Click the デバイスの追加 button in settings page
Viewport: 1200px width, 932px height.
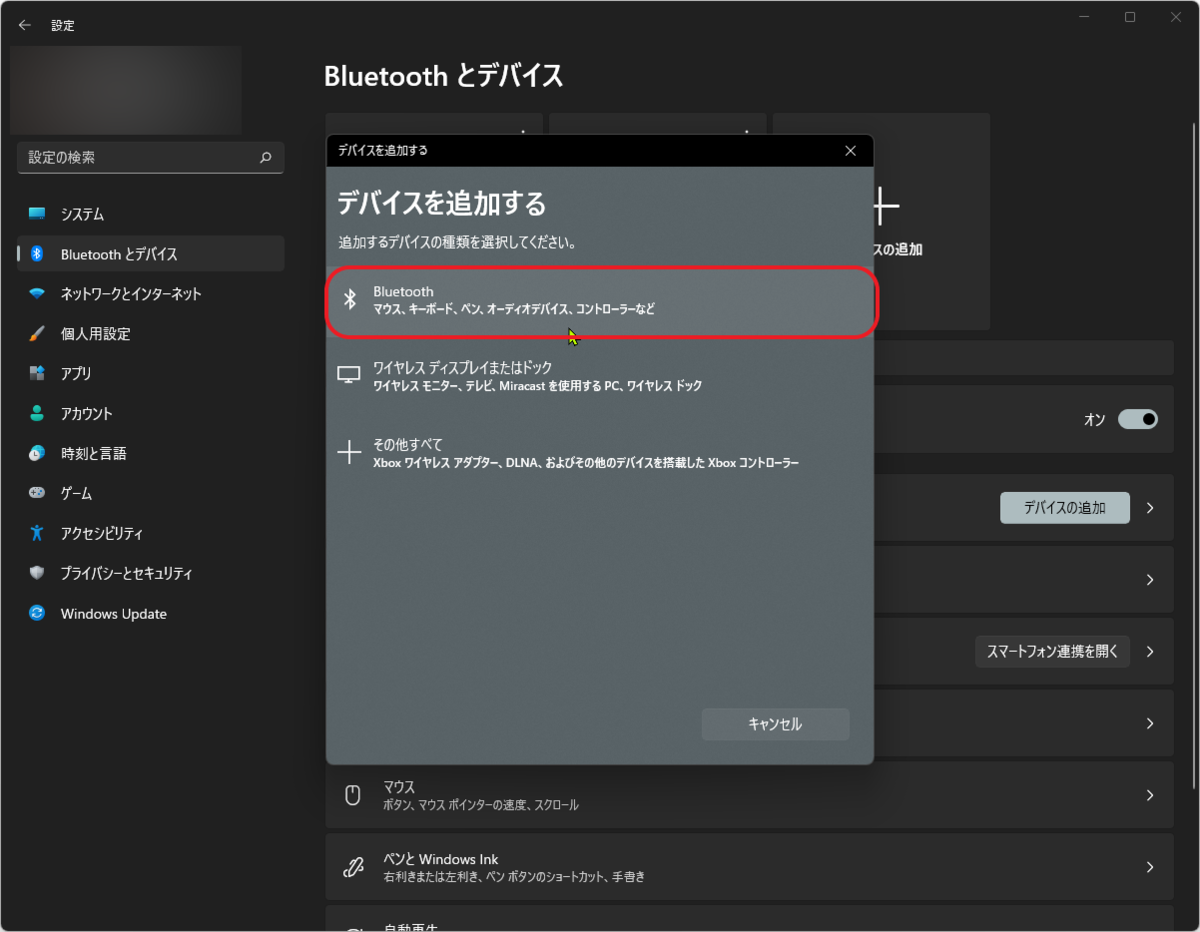pos(1065,507)
